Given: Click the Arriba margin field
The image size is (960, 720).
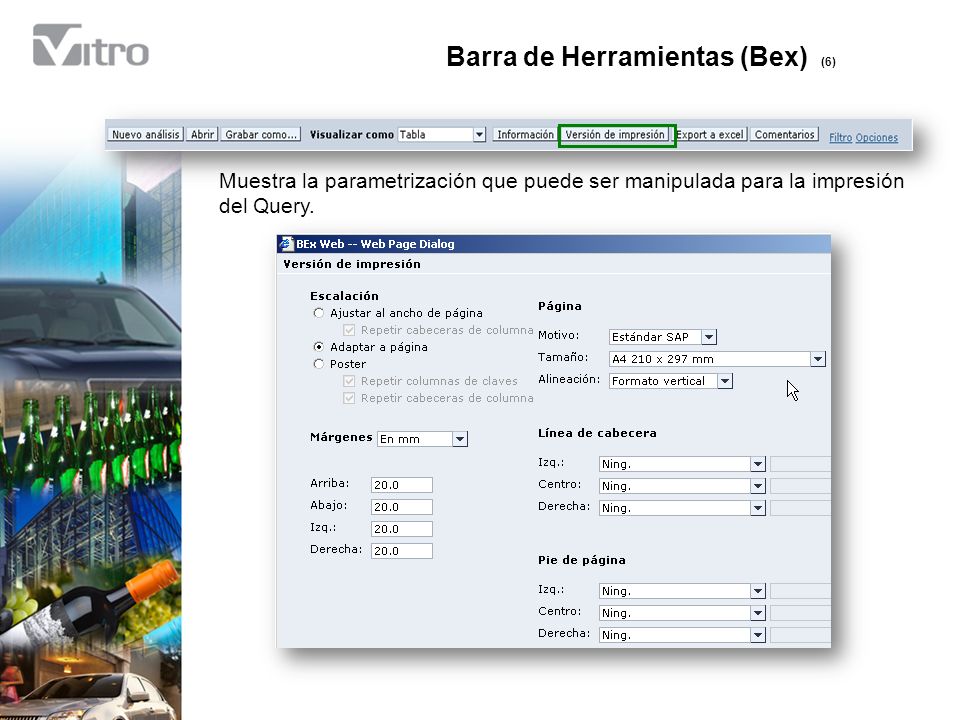Looking at the screenshot, I should coord(402,485).
